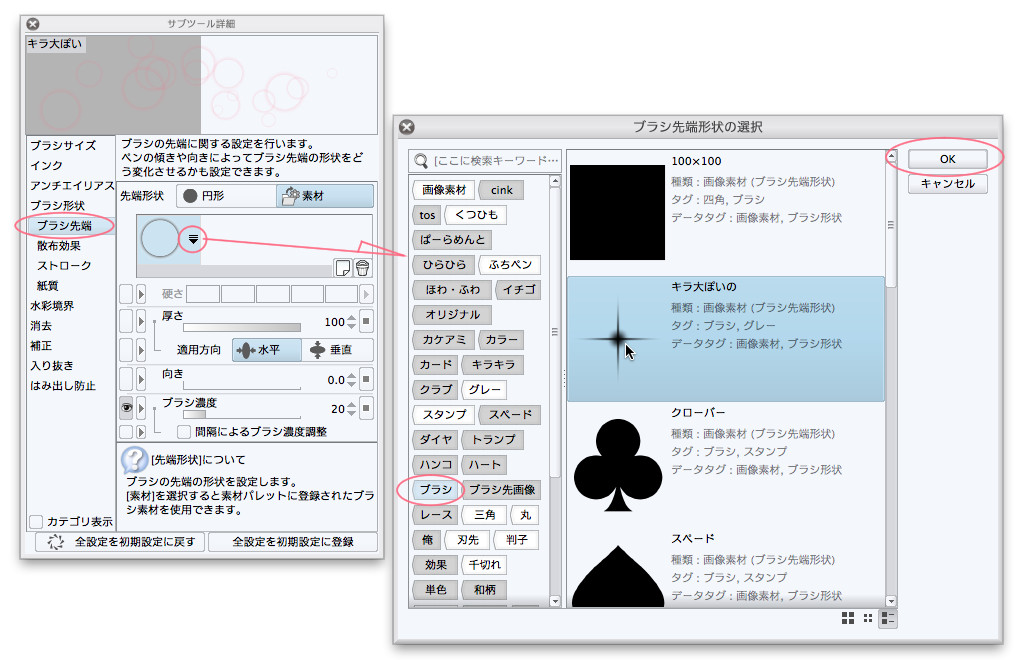Close the ブラシ先端形状の選択 dialog
Image resolution: width=1020 pixels, height=660 pixels.
pos(407,127)
